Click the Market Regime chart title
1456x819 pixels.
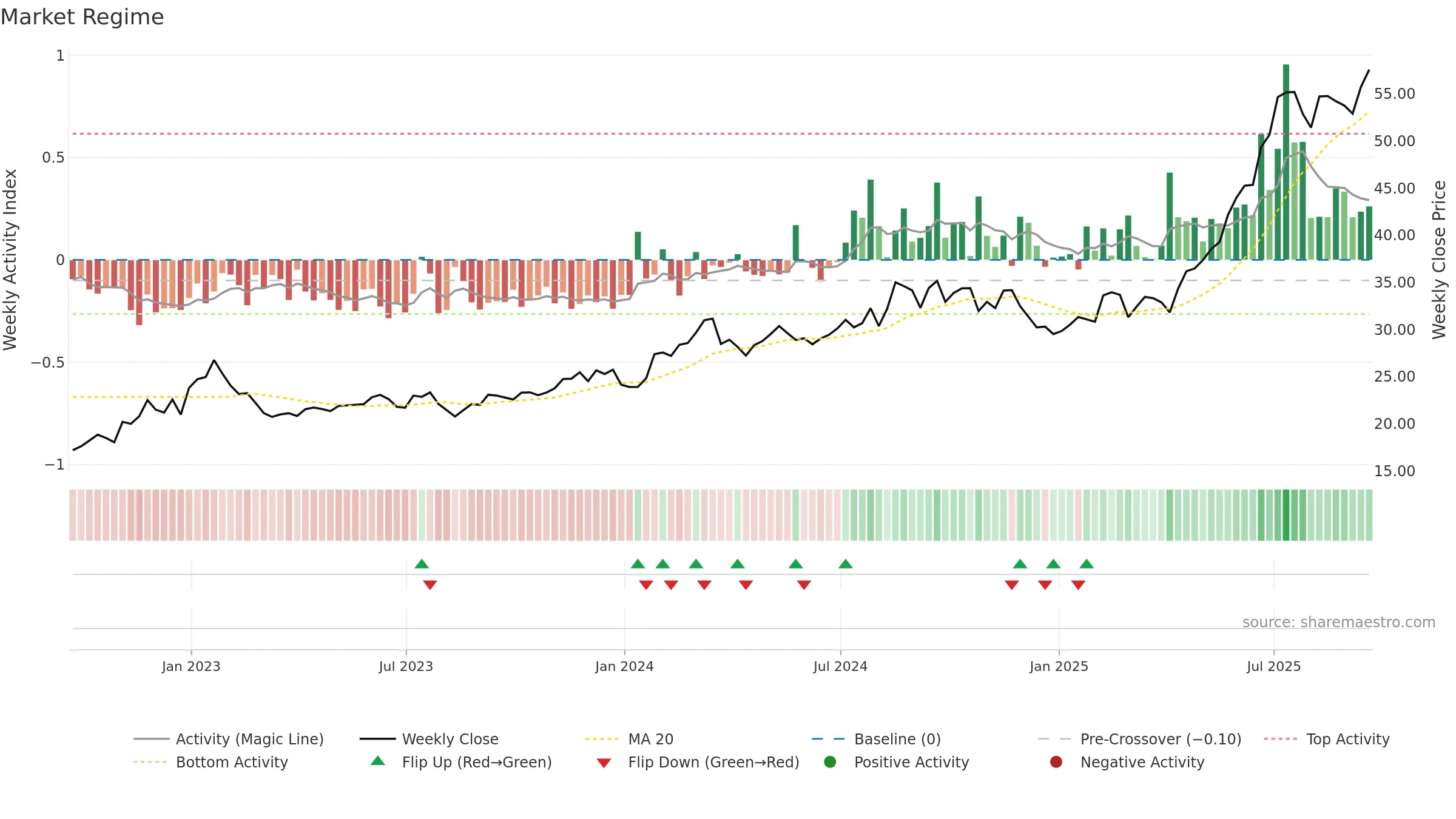coord(83,17)
